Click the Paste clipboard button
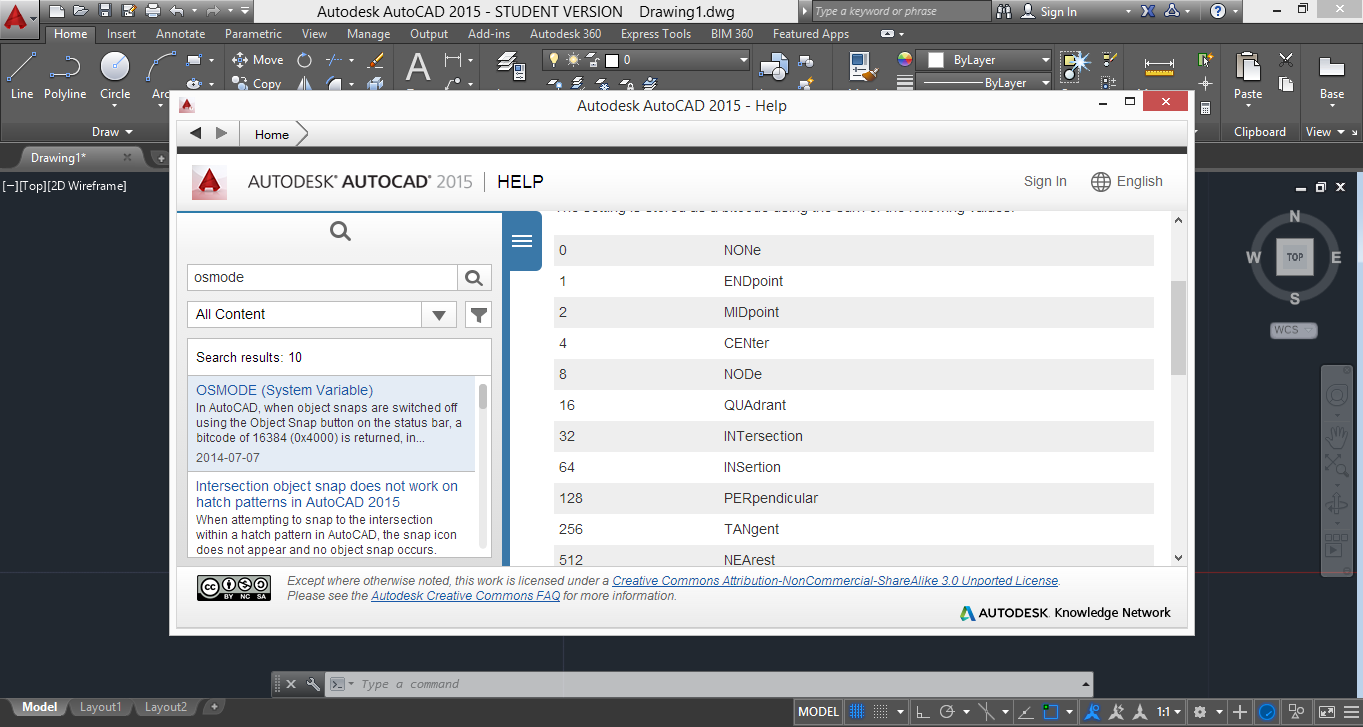Image resolution: width=1363 pixels, height=727 pixels. (1248, 76)
